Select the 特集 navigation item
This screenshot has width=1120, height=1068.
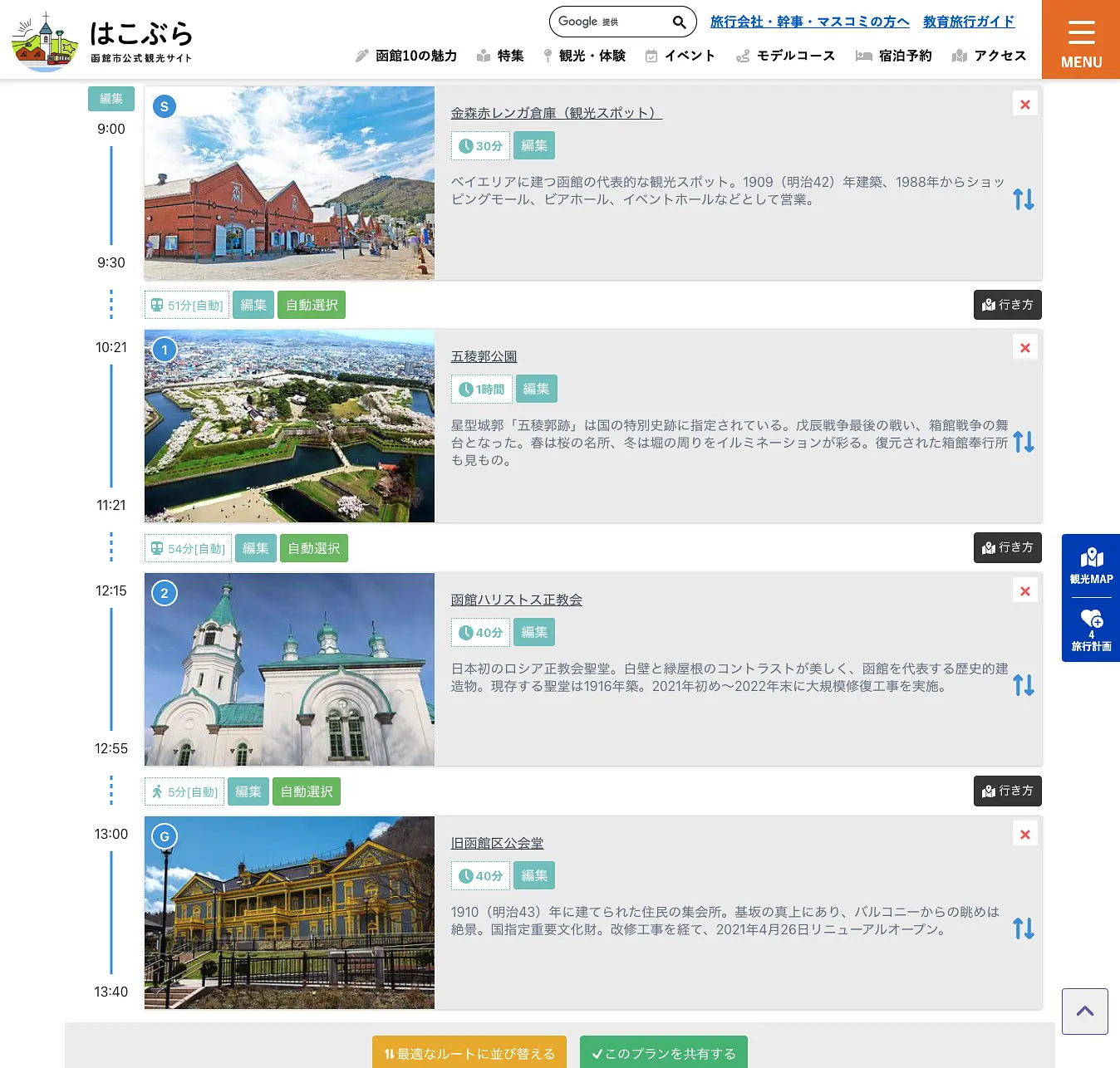pos(509,56)
